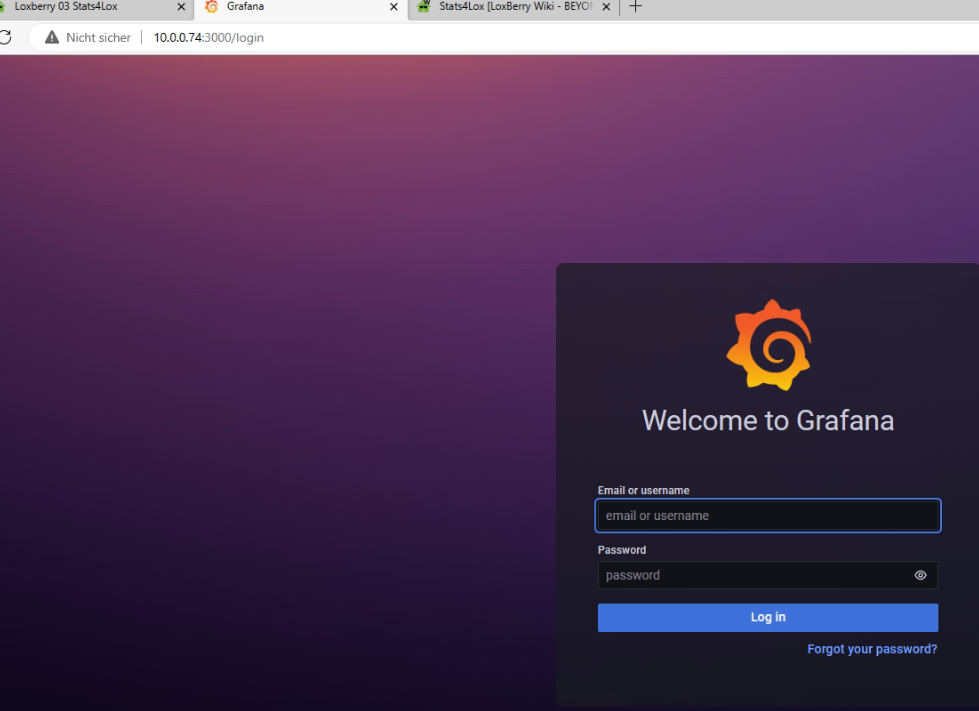Open a new browser tab
979x711 pixels.
pos(636,7)
